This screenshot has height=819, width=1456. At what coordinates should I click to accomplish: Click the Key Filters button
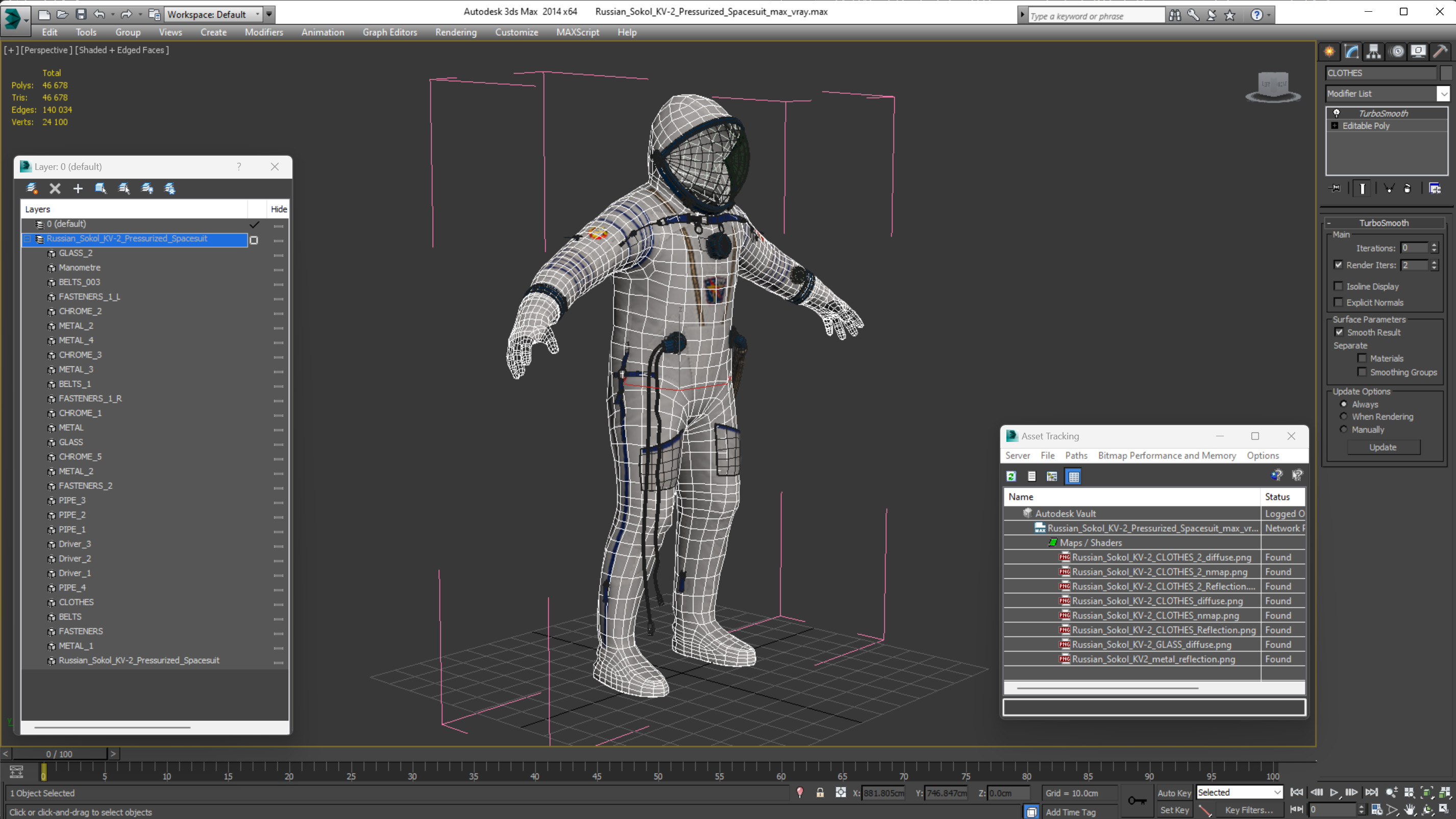pyautogui.click(x=1249, y=810)
